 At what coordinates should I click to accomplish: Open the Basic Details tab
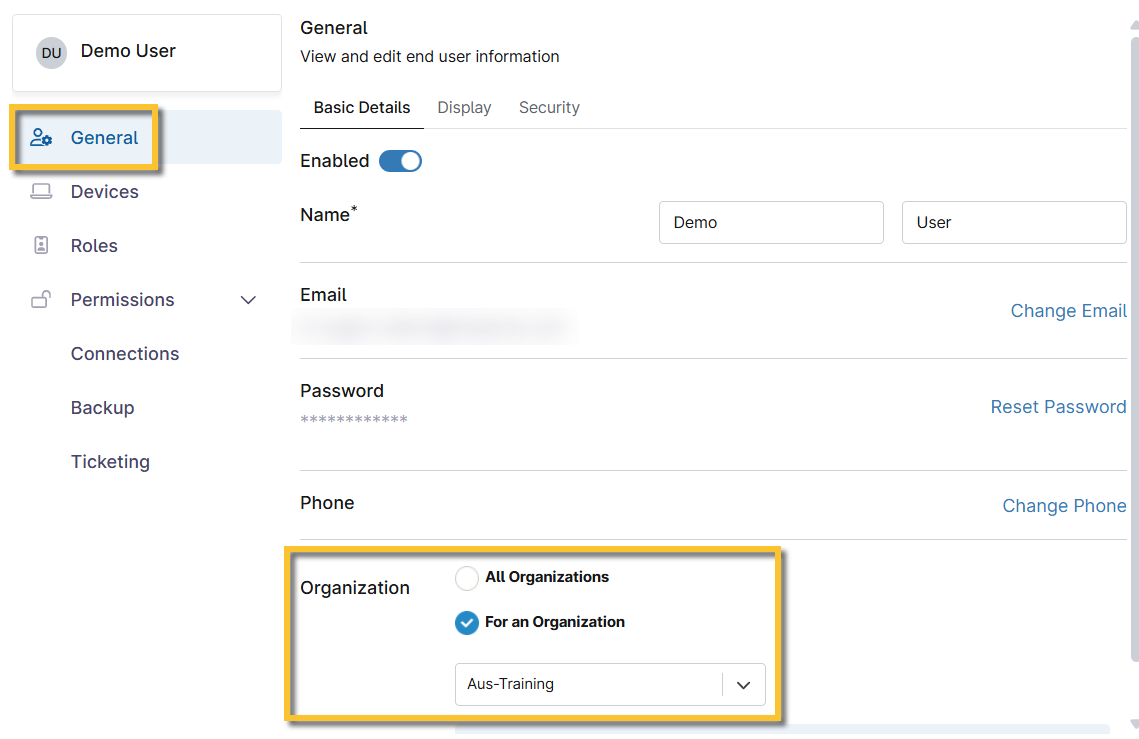(x=362, y=108)
